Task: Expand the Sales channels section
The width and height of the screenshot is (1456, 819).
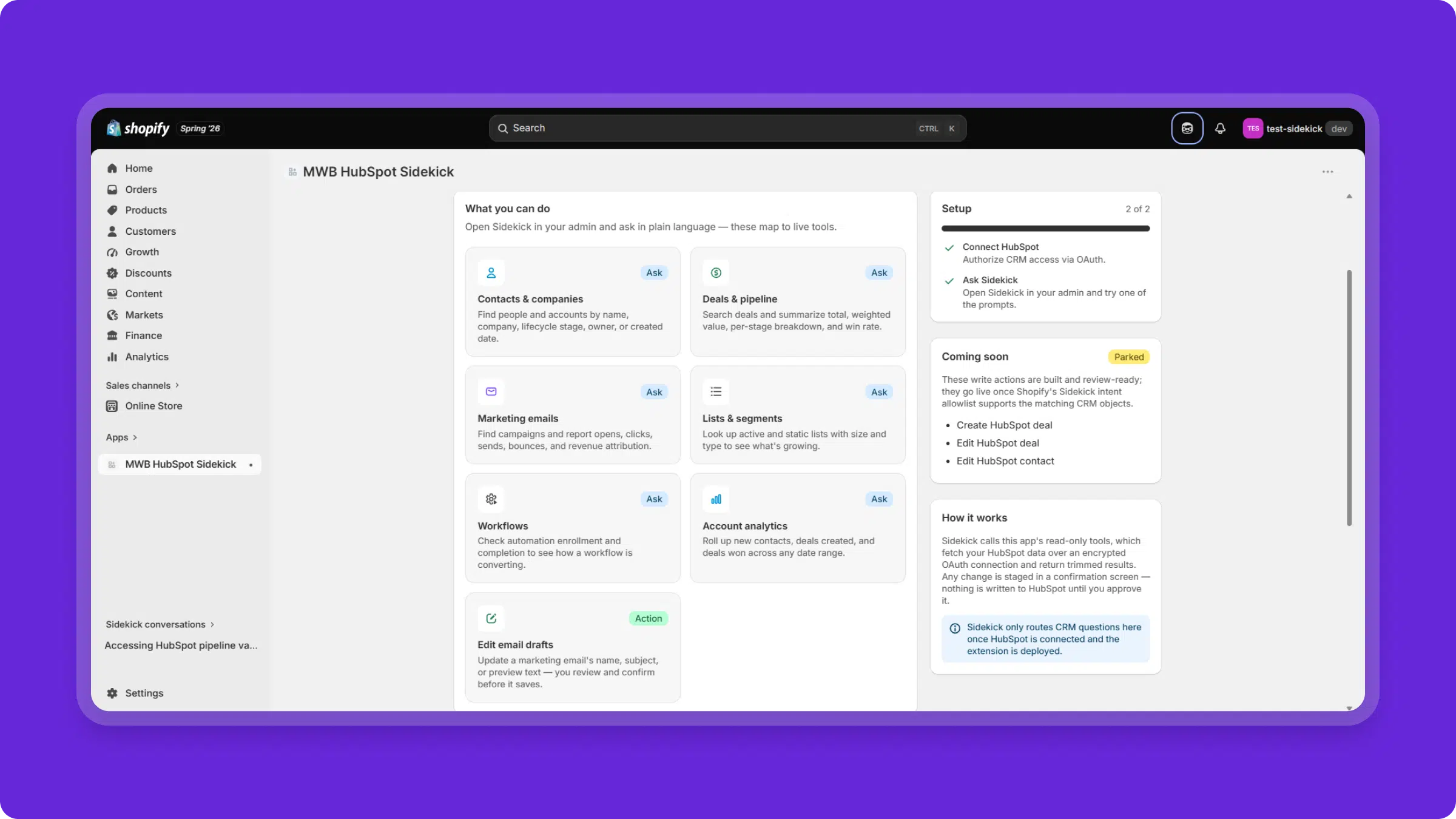Action: tap(143, 385)
